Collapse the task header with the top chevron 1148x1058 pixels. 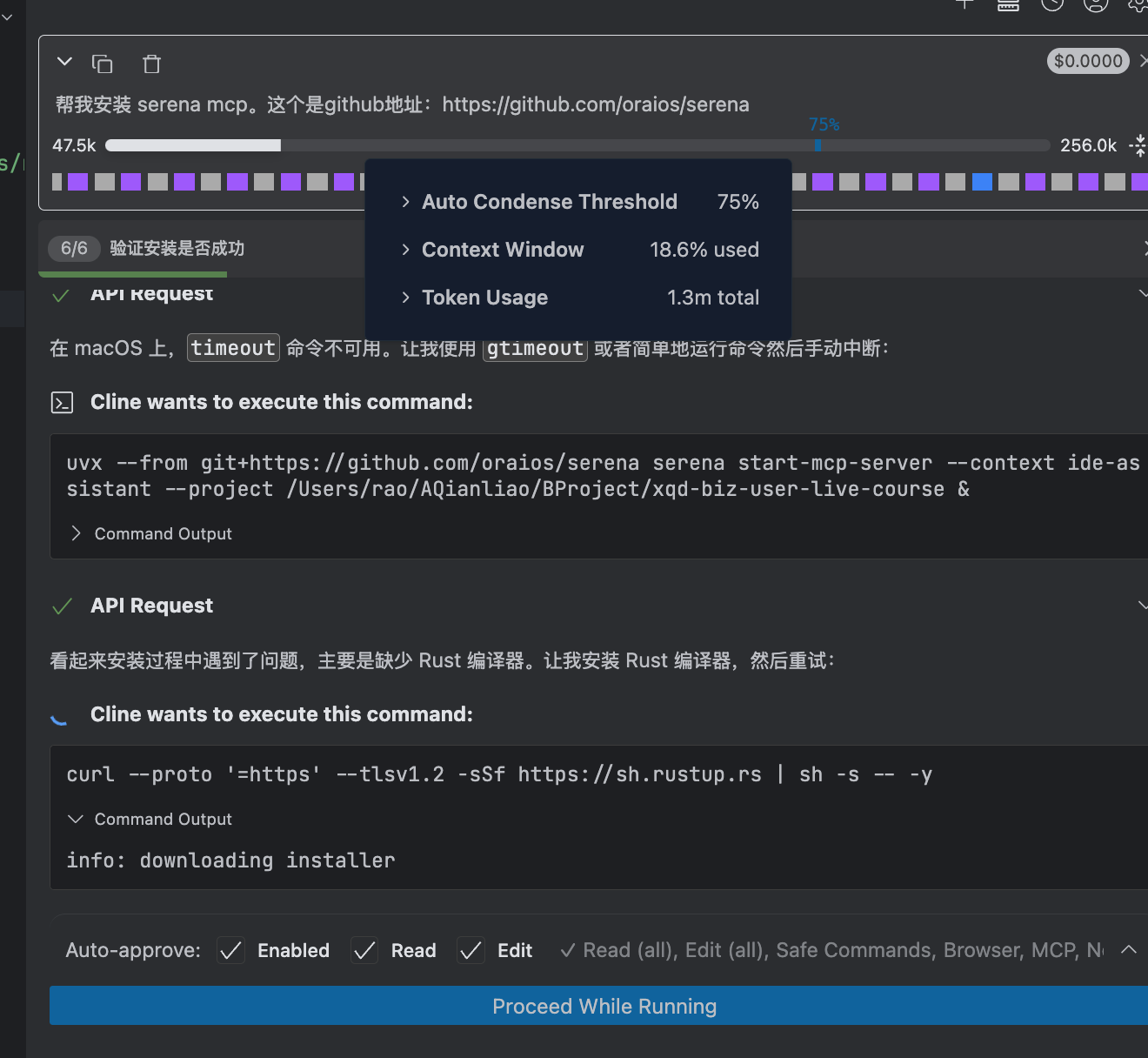pos(63,62)
